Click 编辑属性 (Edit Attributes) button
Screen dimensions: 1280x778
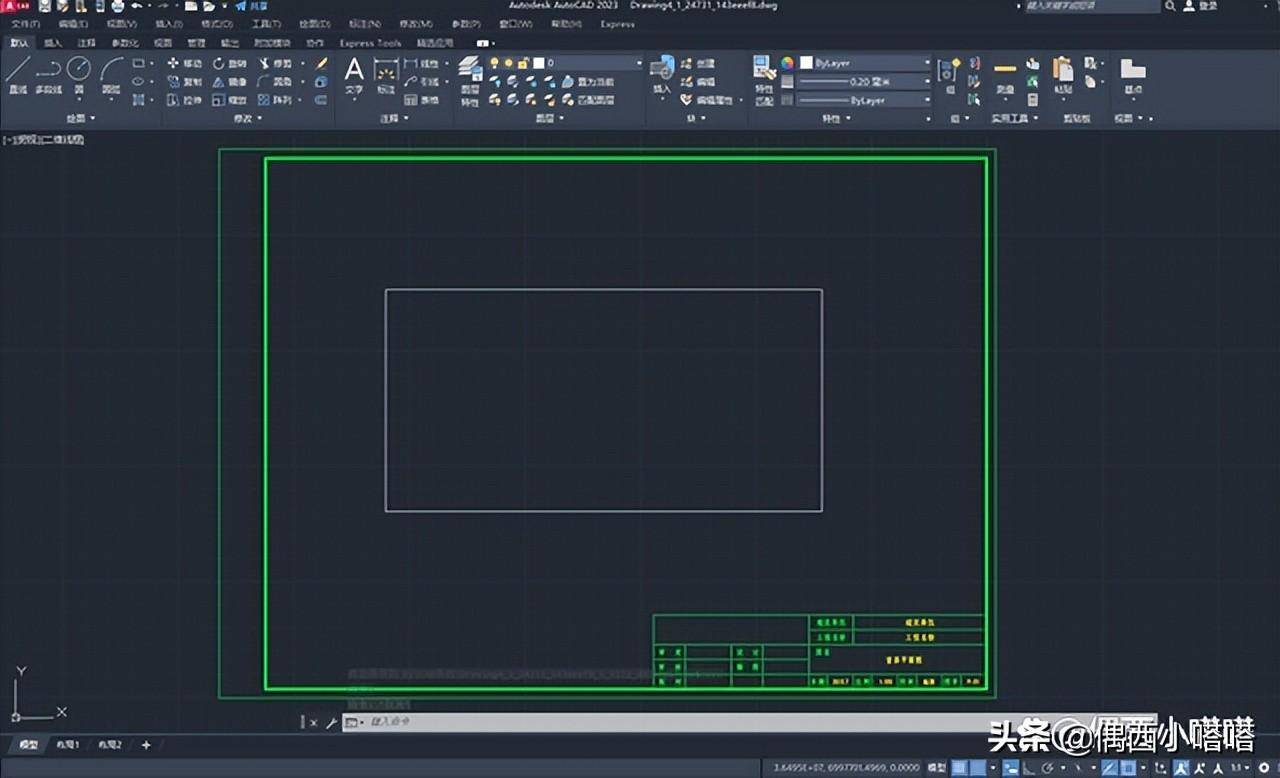coord(708,100)
